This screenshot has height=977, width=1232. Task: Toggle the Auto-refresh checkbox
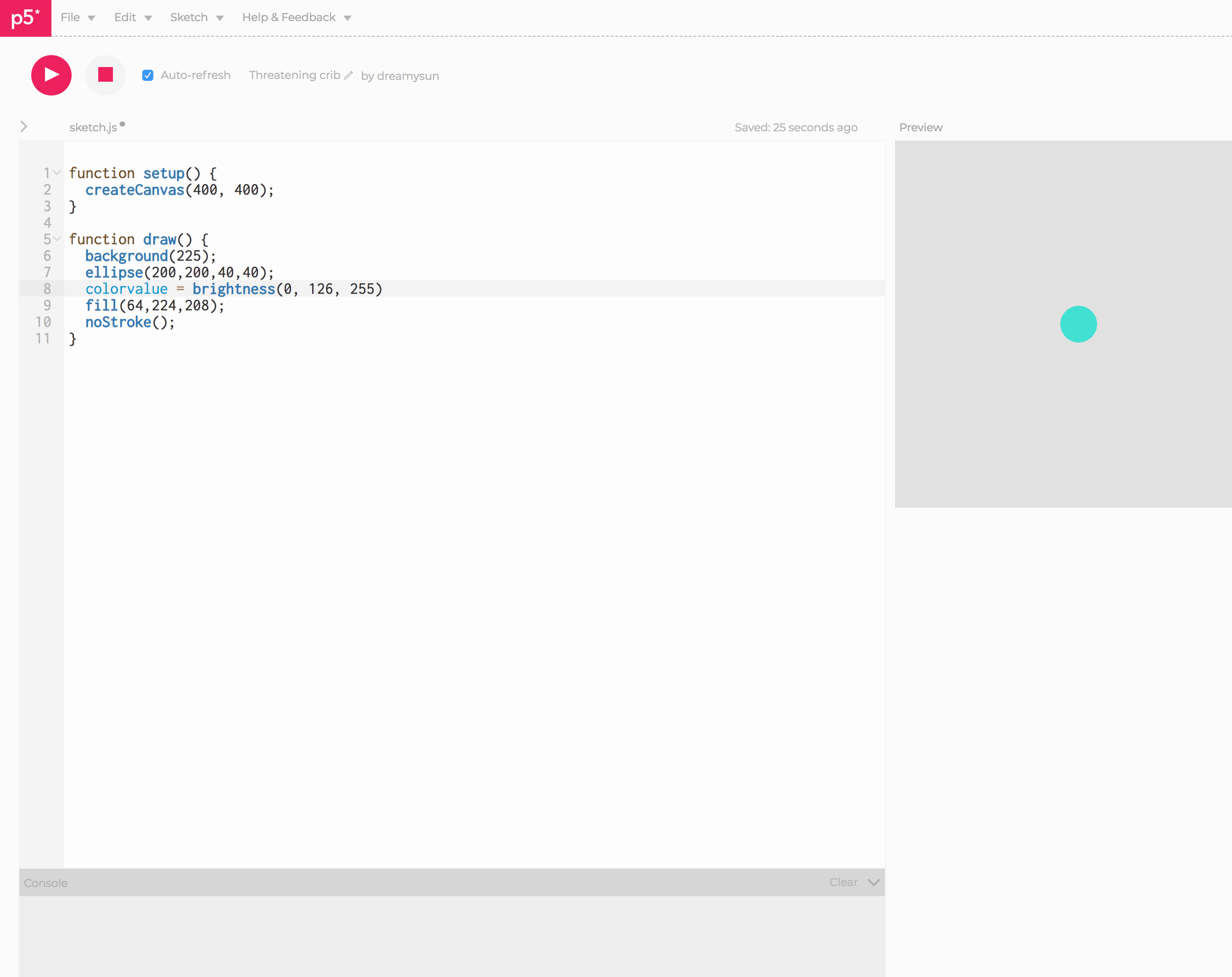coord(148,75)
